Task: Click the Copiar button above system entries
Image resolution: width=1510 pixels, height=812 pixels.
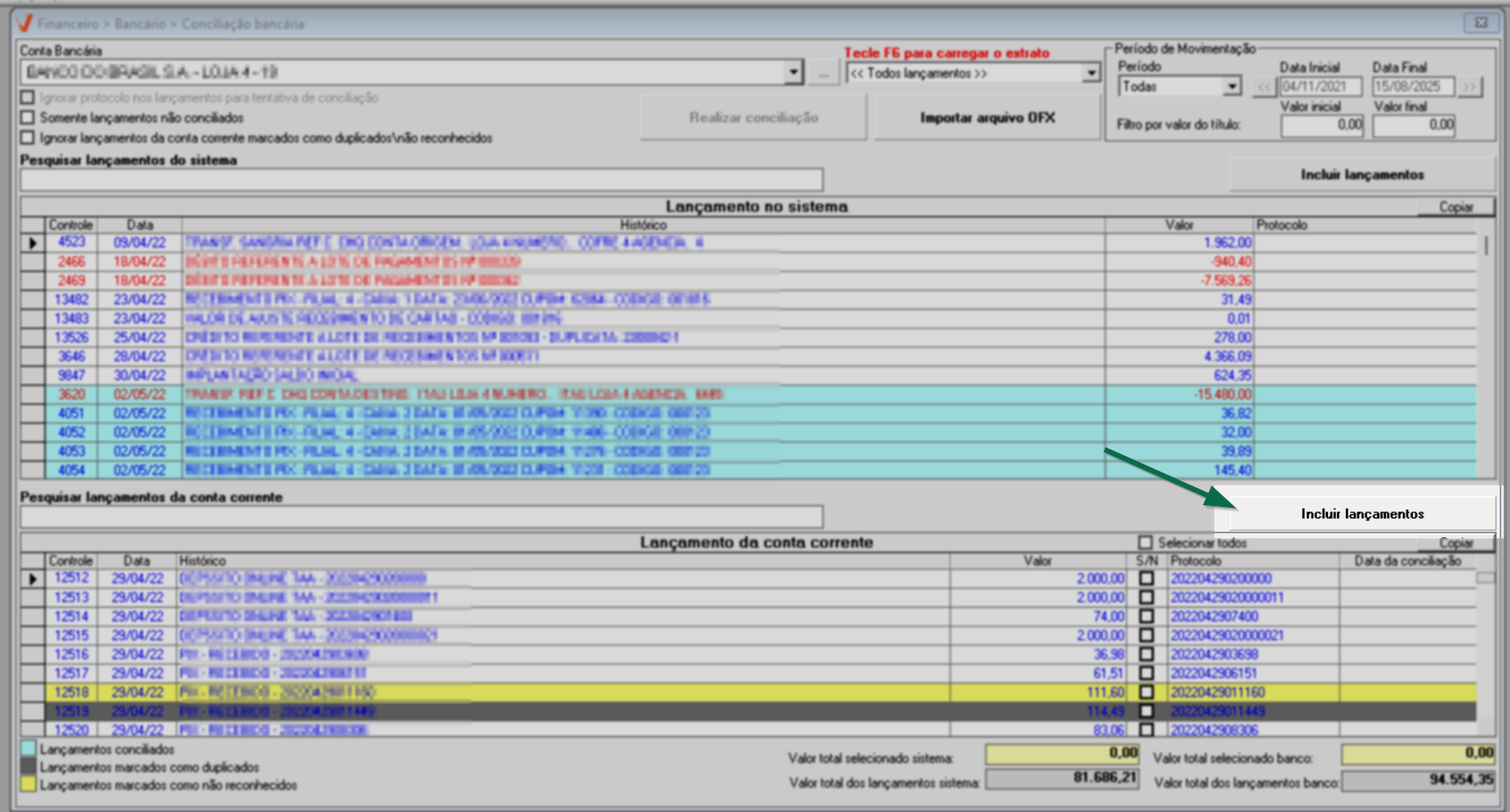Action: (1456, 207)
